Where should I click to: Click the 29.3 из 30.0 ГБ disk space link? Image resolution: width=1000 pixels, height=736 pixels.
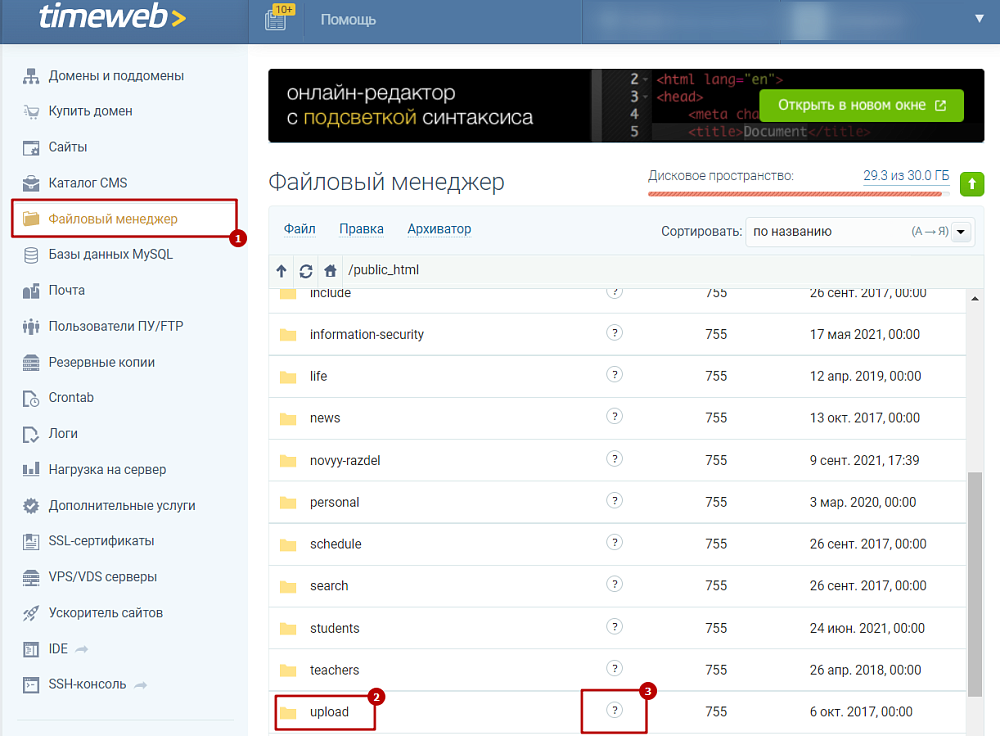tap(904, 176)
